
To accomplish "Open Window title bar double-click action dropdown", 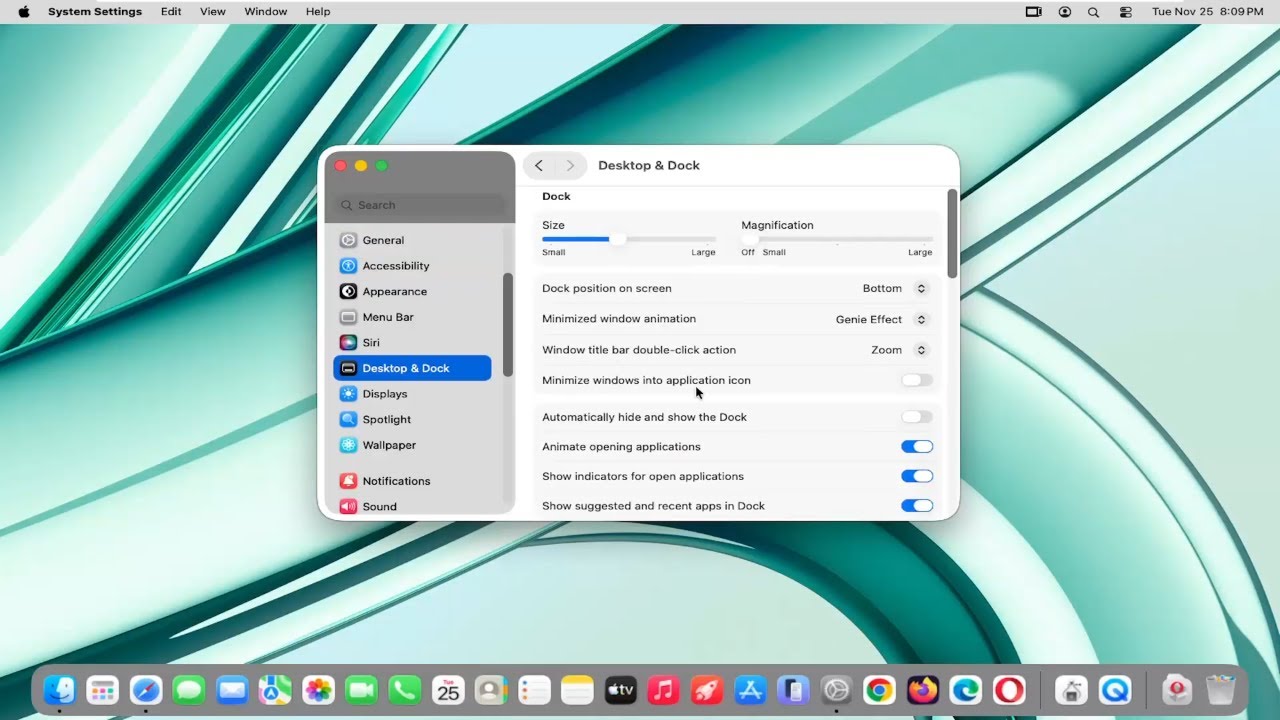I will point(899,350).
